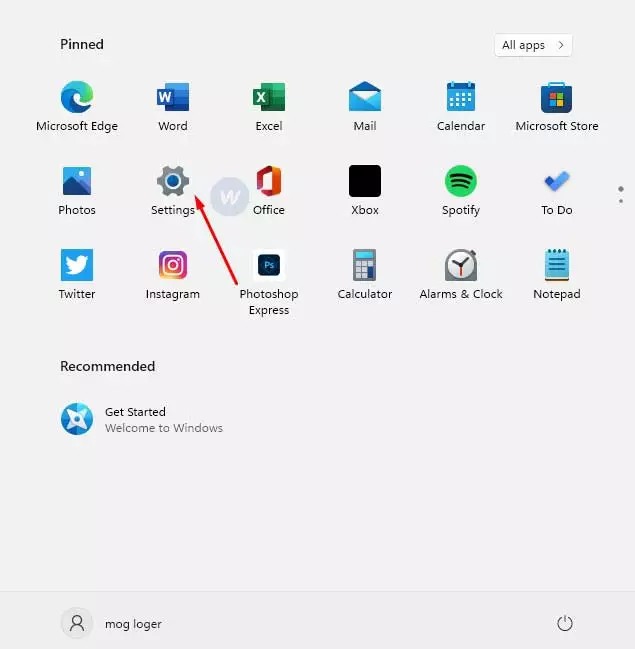This screenshot has width=635, height=649.
Task: Click the power button icon
Action: coord(565,623)
